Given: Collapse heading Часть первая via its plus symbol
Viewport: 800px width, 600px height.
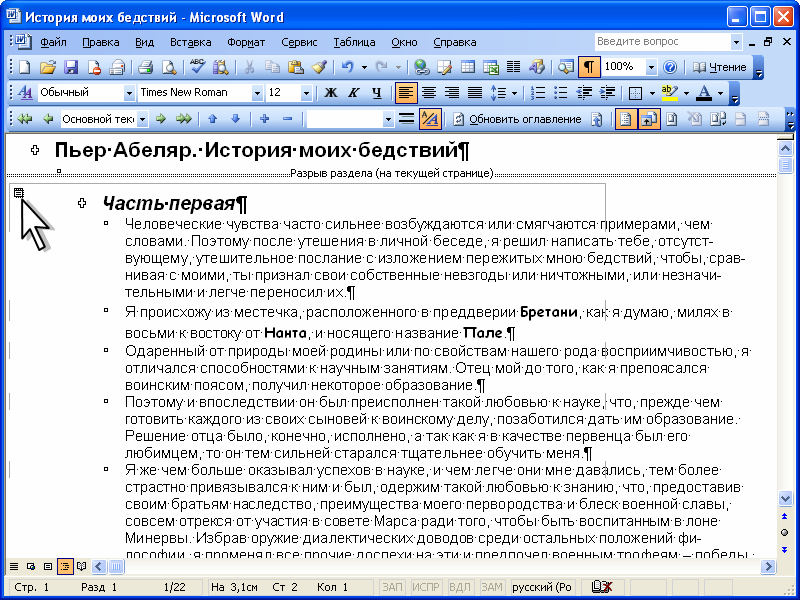Looking at the screenshot, I should pos(82,204).
